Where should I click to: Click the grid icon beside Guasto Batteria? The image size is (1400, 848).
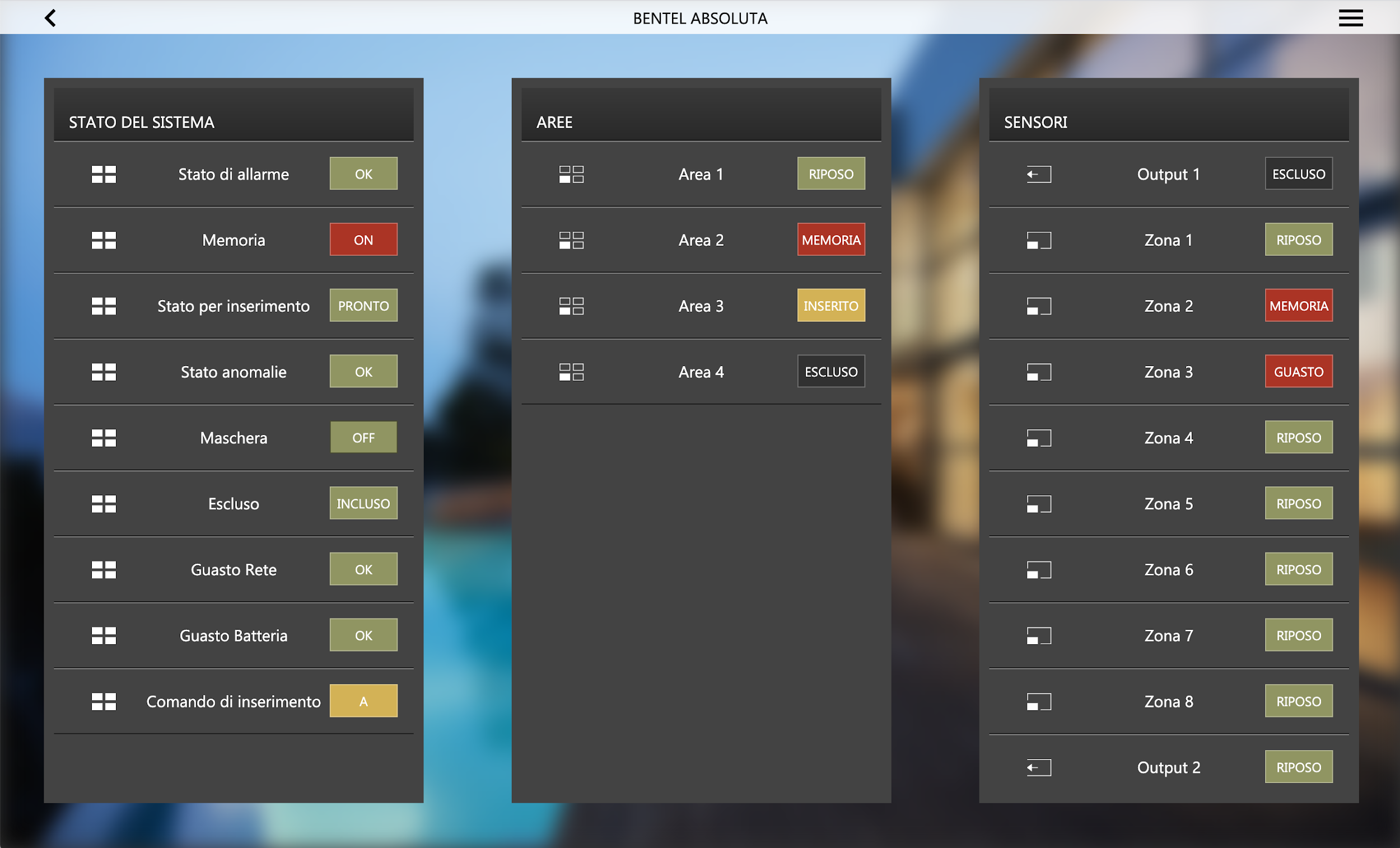[104, 635]
